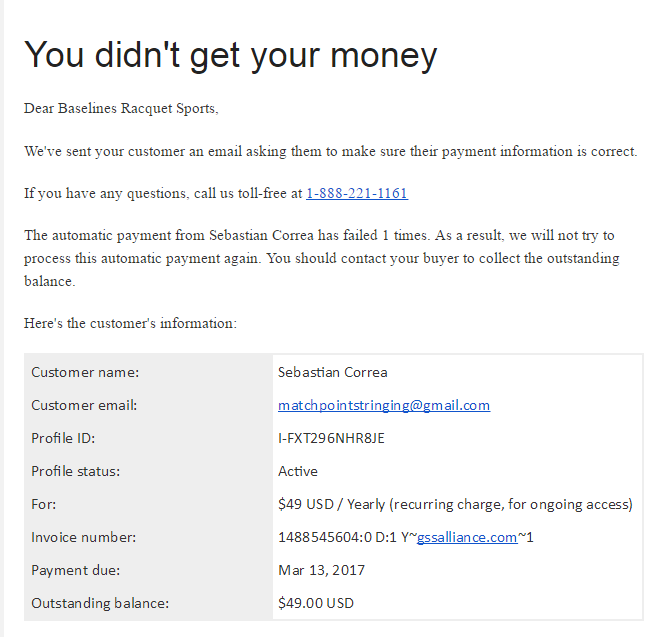
Task: Click the customer name Sebastian Correa in table
Action: tap(332, 373)
